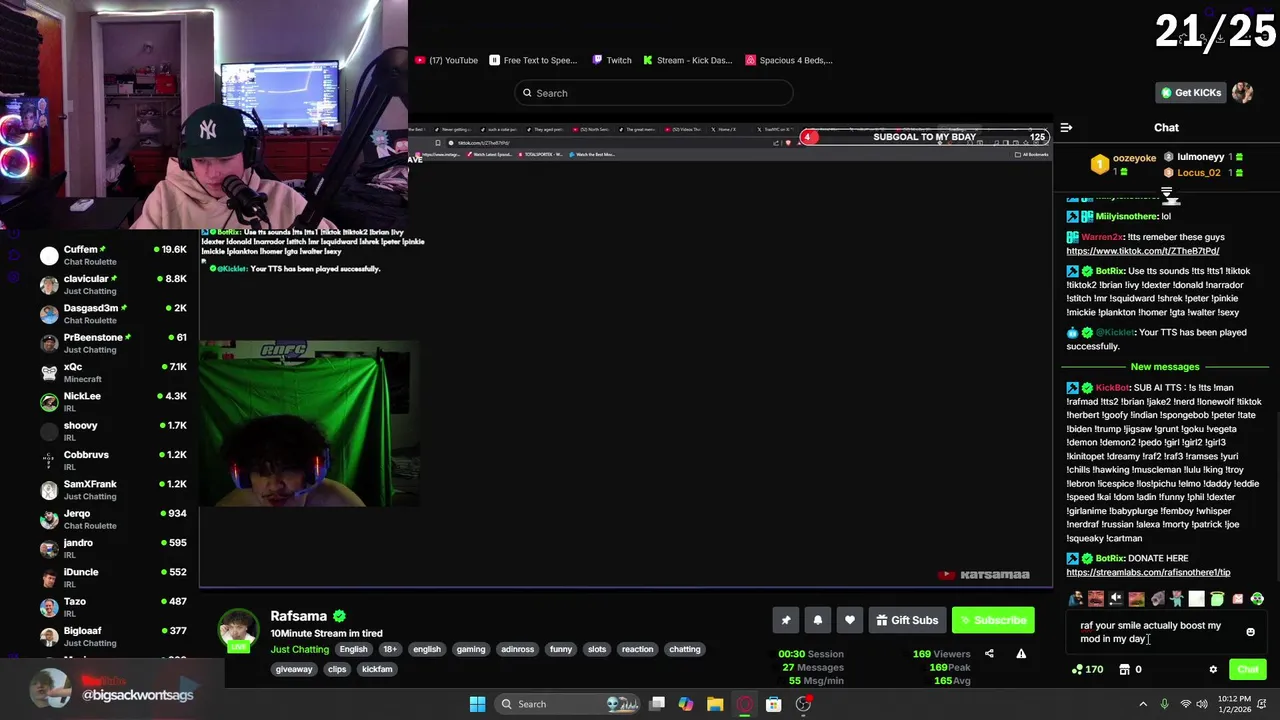1280x720 pixels.
Task: Open the Spacious 4 Beds bookmark
Action: click(789, 60)
